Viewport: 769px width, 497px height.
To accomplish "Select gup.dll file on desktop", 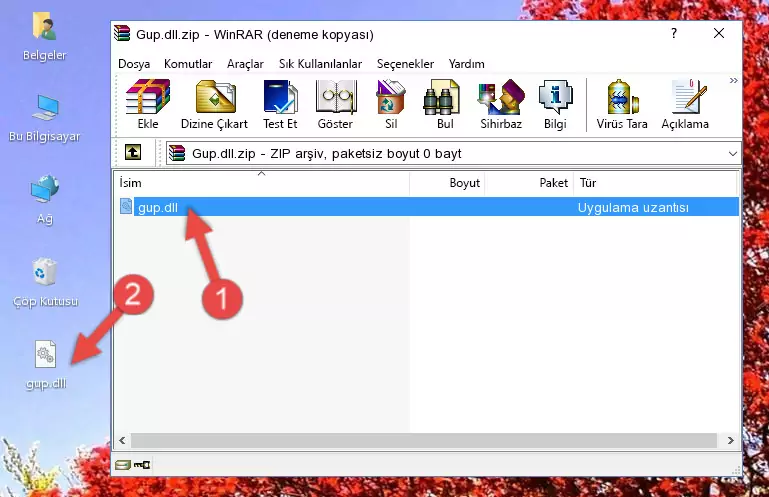I will (x=46, y=365).
